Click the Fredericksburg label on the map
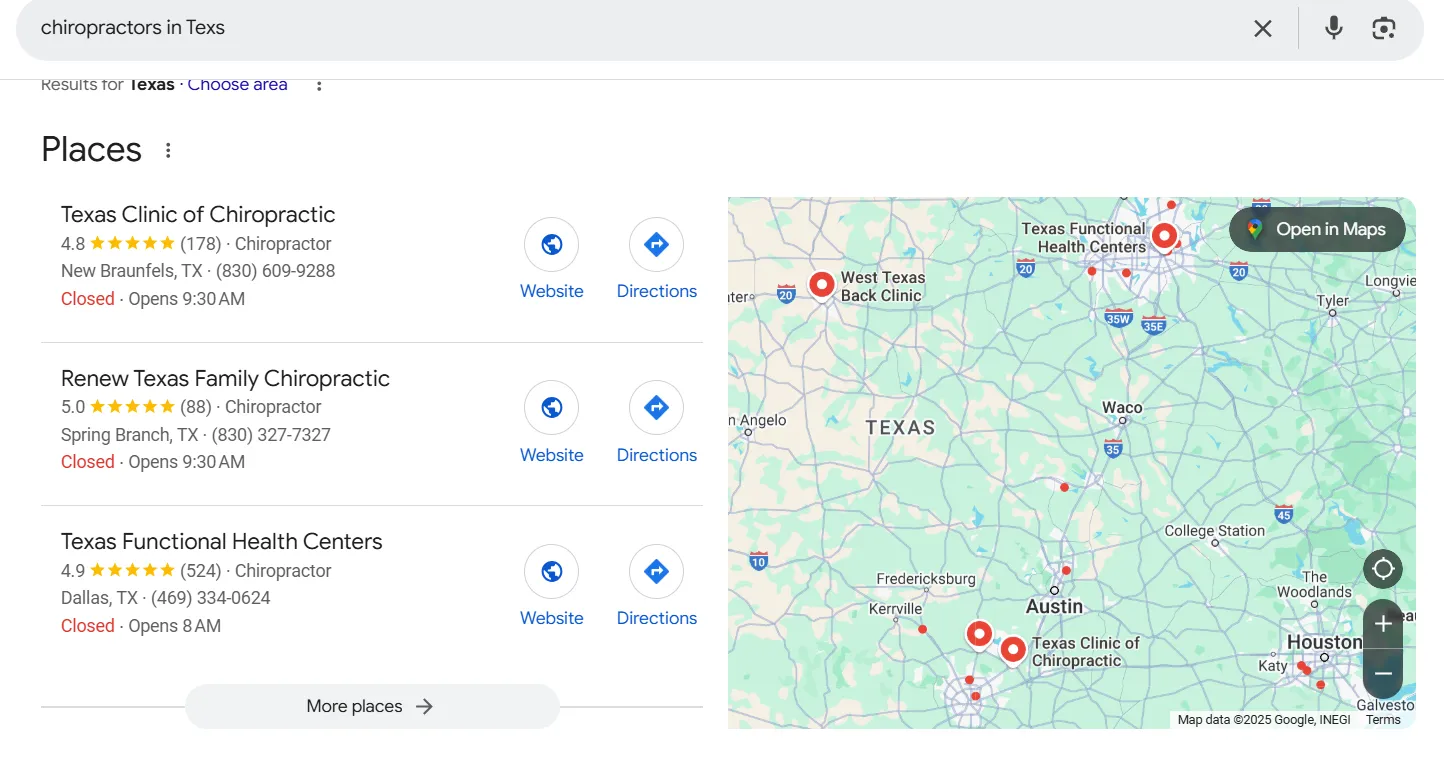This screenshot has width=1444, height=763. pos(925,579)
